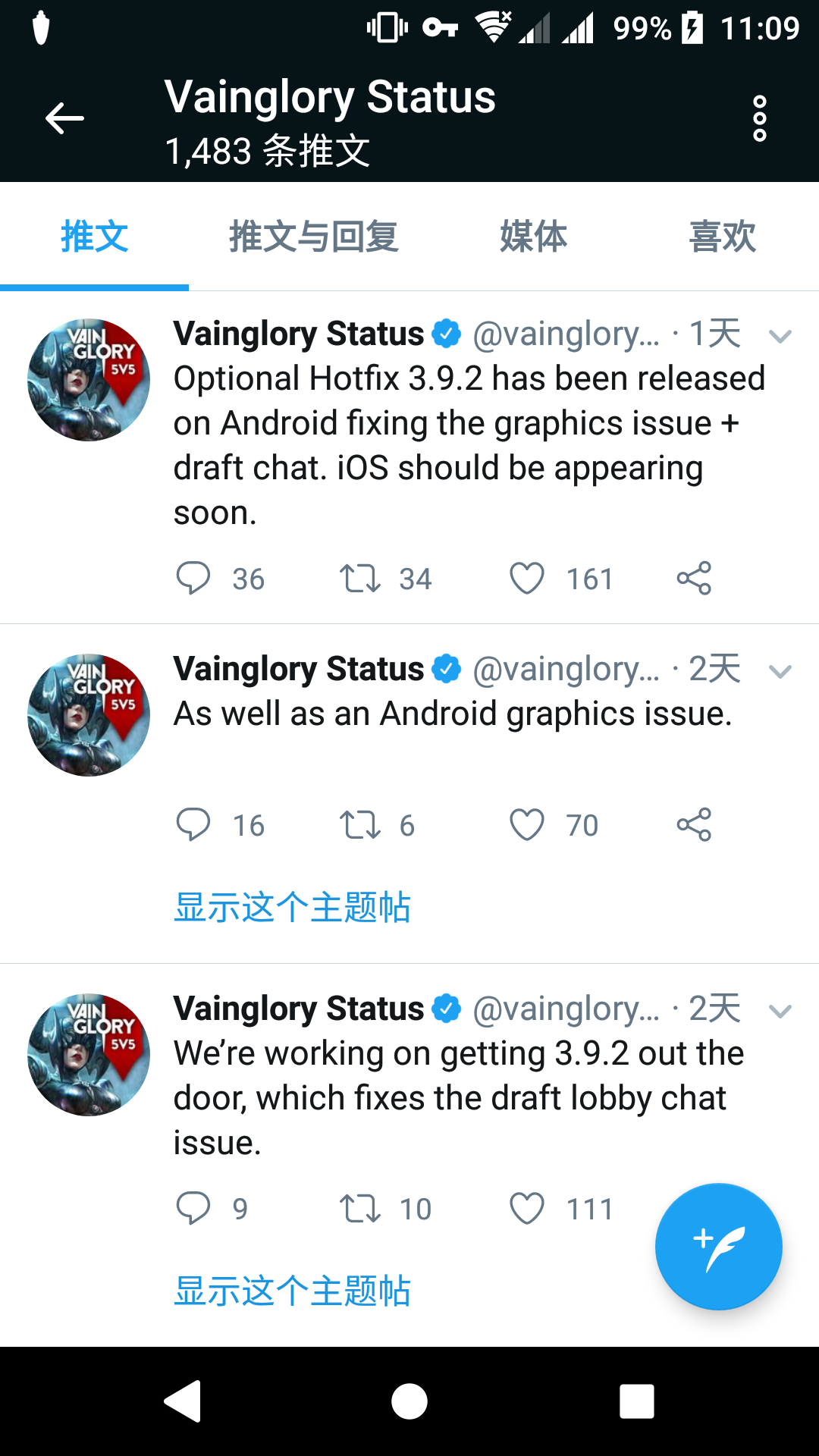Retweet the Optional Hotfix 3.9.2 tweet
Screen dimensions: 819x1456
tap(359, 579)
